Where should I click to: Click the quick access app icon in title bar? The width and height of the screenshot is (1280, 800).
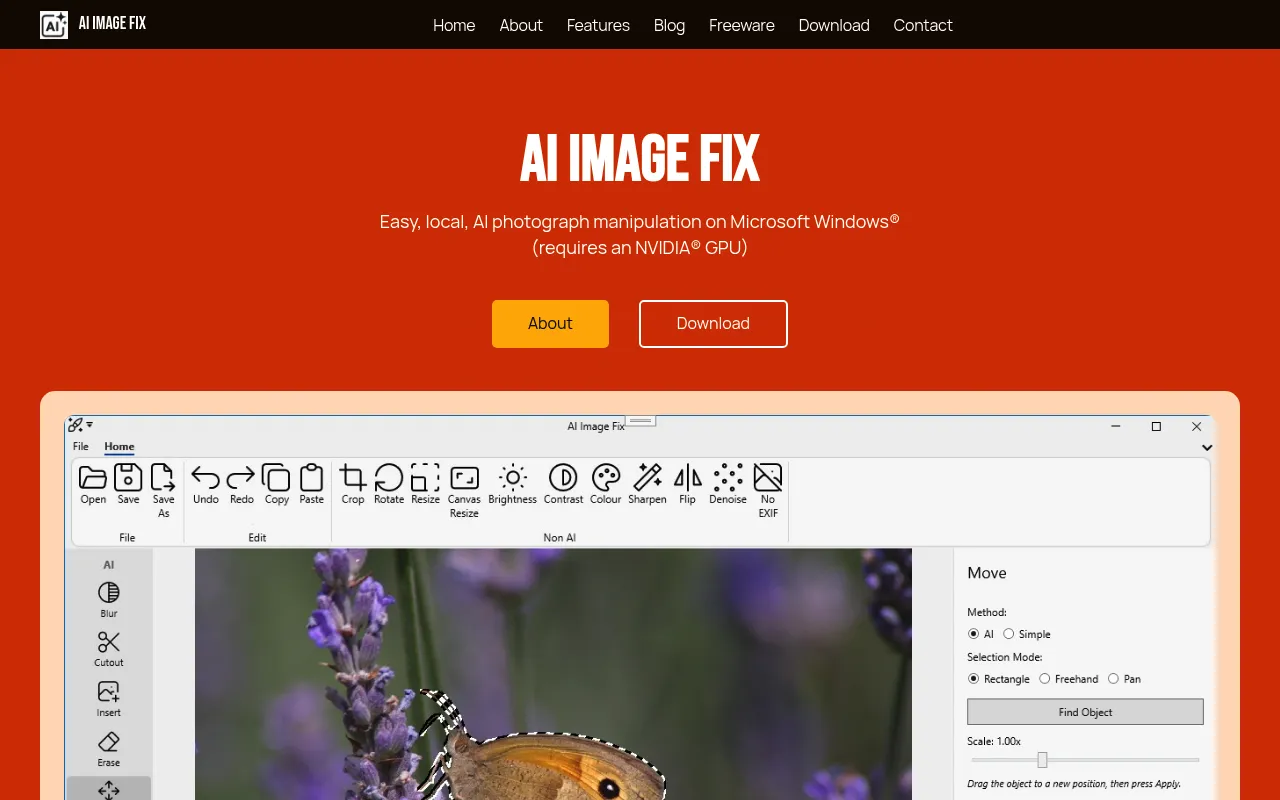[x=75, y=425]
